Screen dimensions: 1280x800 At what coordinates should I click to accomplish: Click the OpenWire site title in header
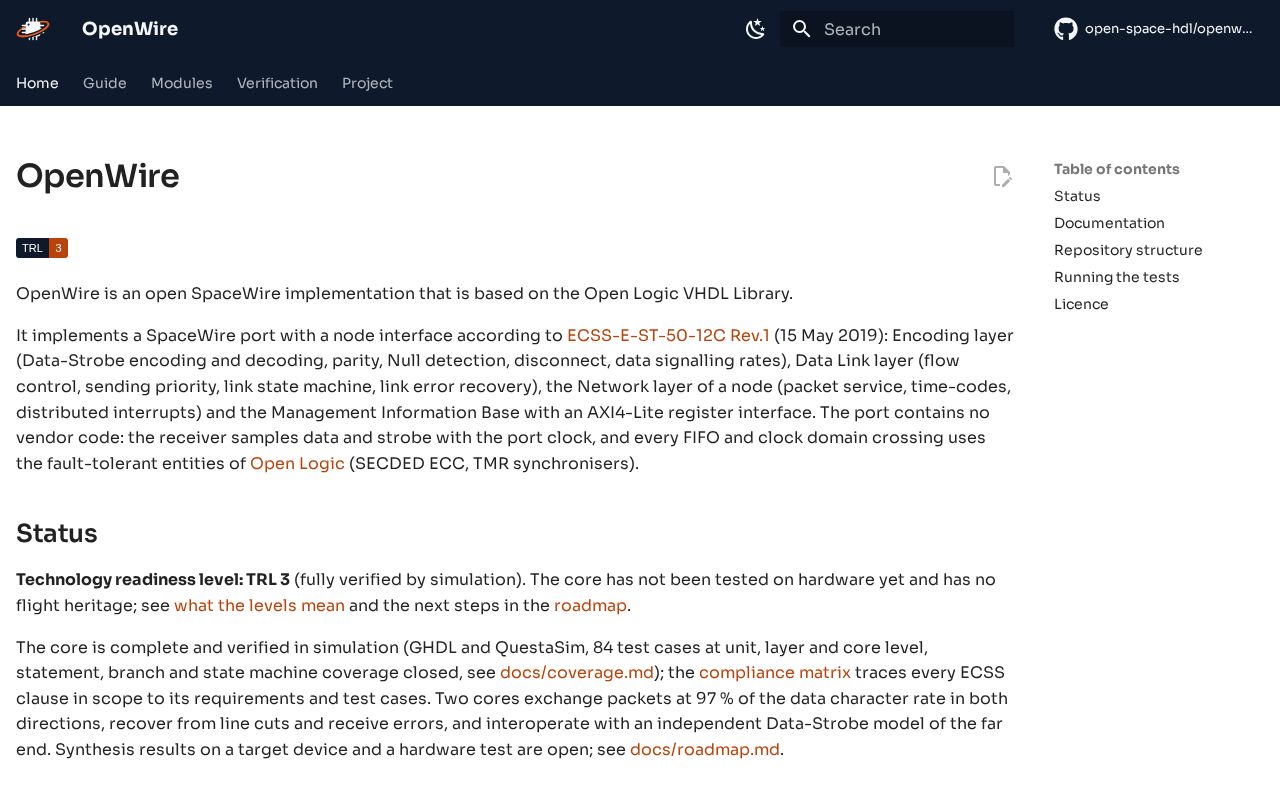[x=130, y=29]
